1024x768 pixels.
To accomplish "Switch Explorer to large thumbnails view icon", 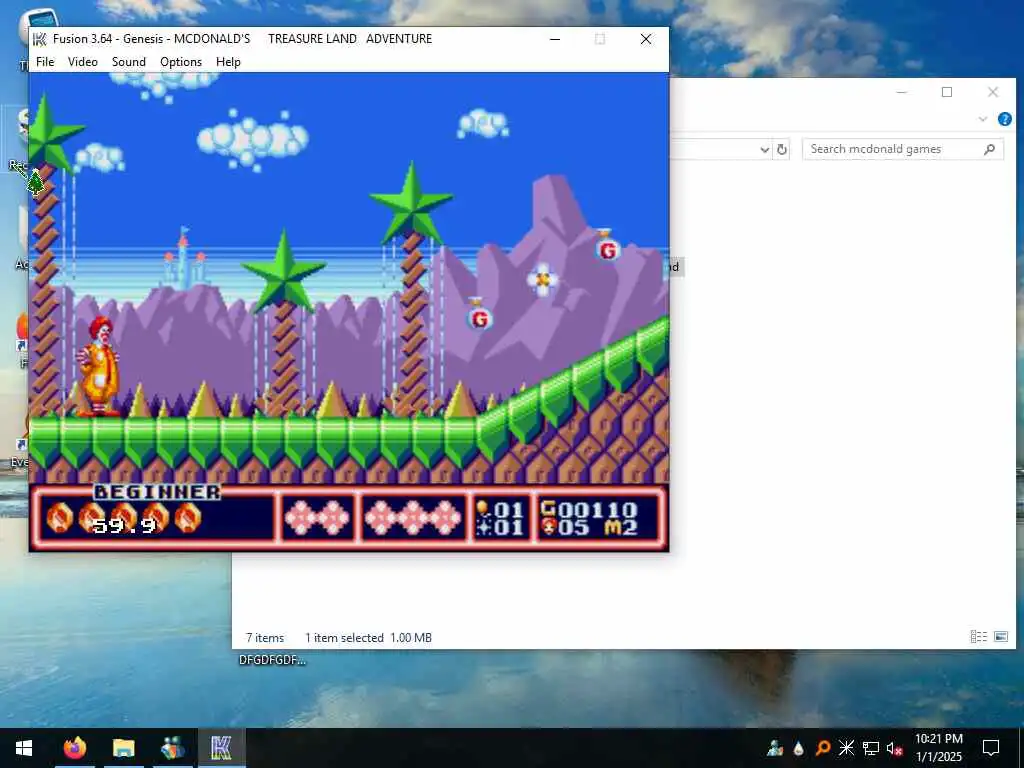I will (1000, 637).
